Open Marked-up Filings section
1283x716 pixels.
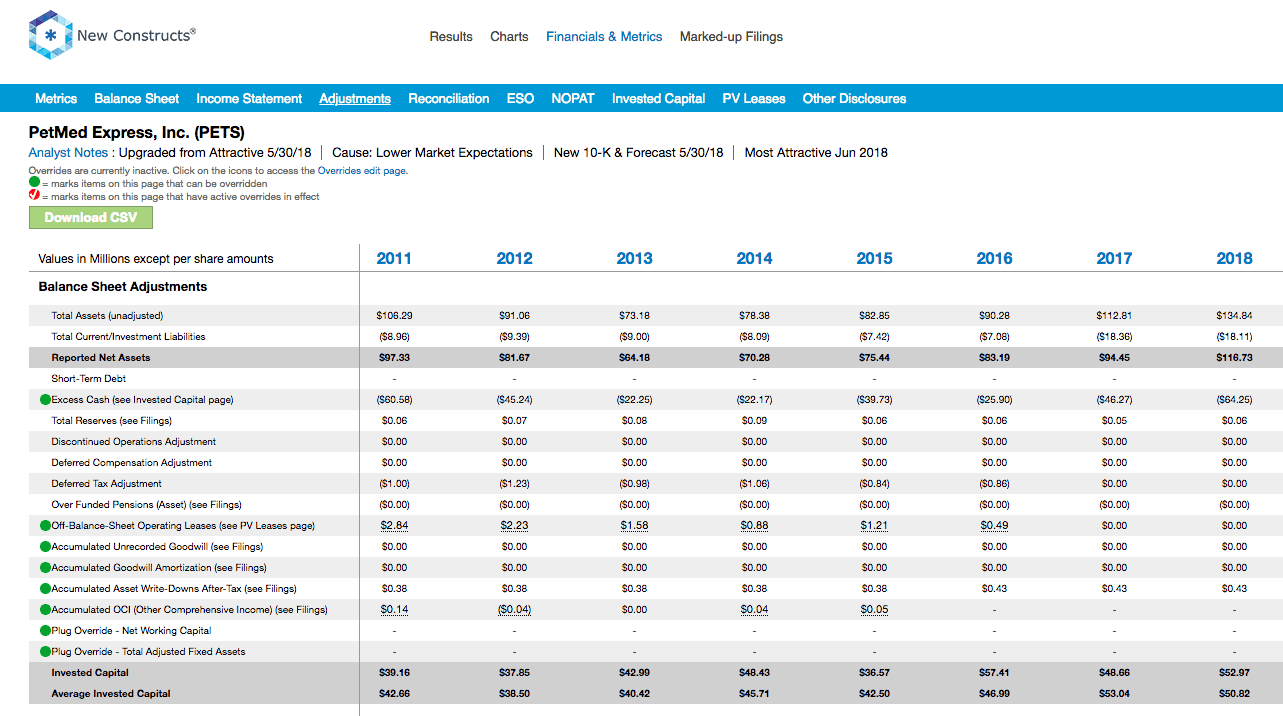pos(731,36)
